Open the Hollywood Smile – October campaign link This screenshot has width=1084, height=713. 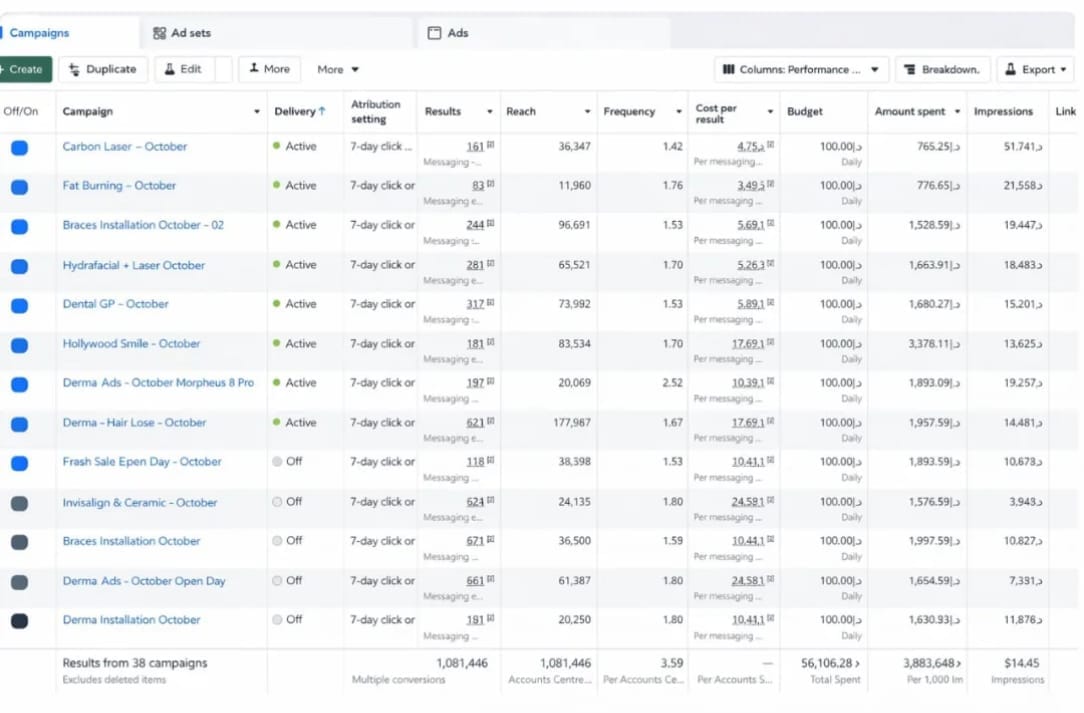131,344
